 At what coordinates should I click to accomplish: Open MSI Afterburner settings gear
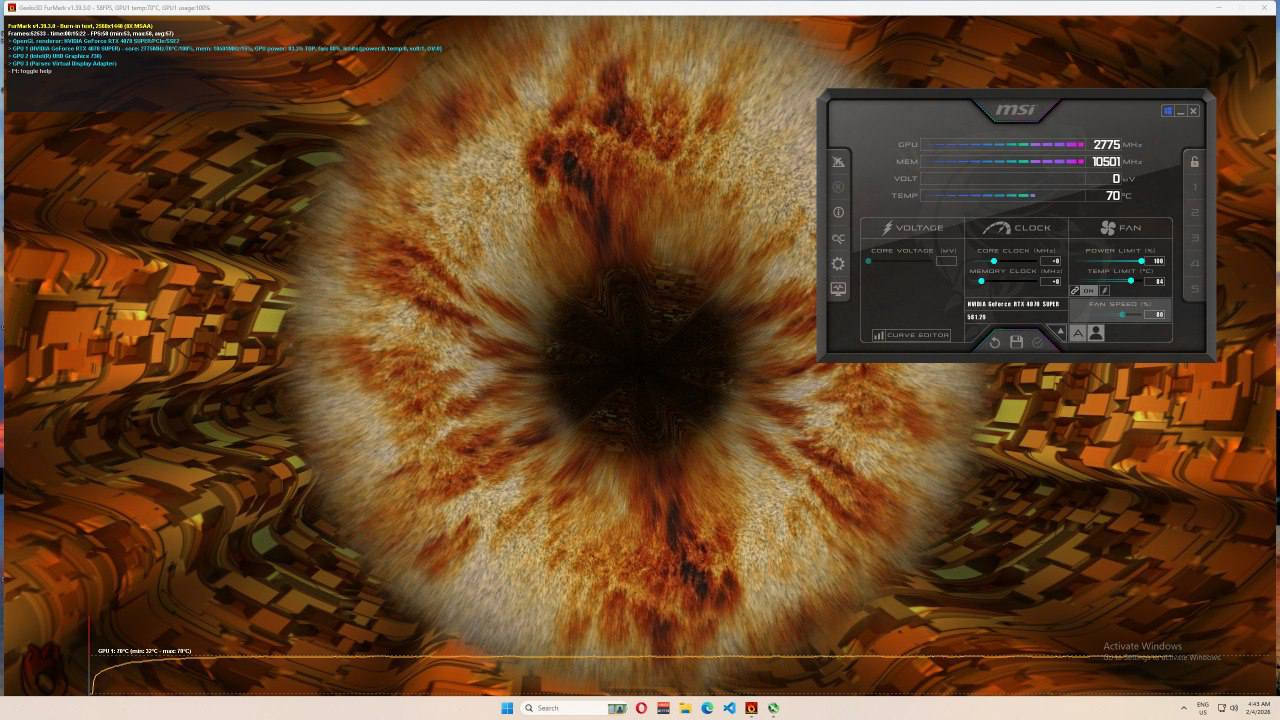(838, 264)
